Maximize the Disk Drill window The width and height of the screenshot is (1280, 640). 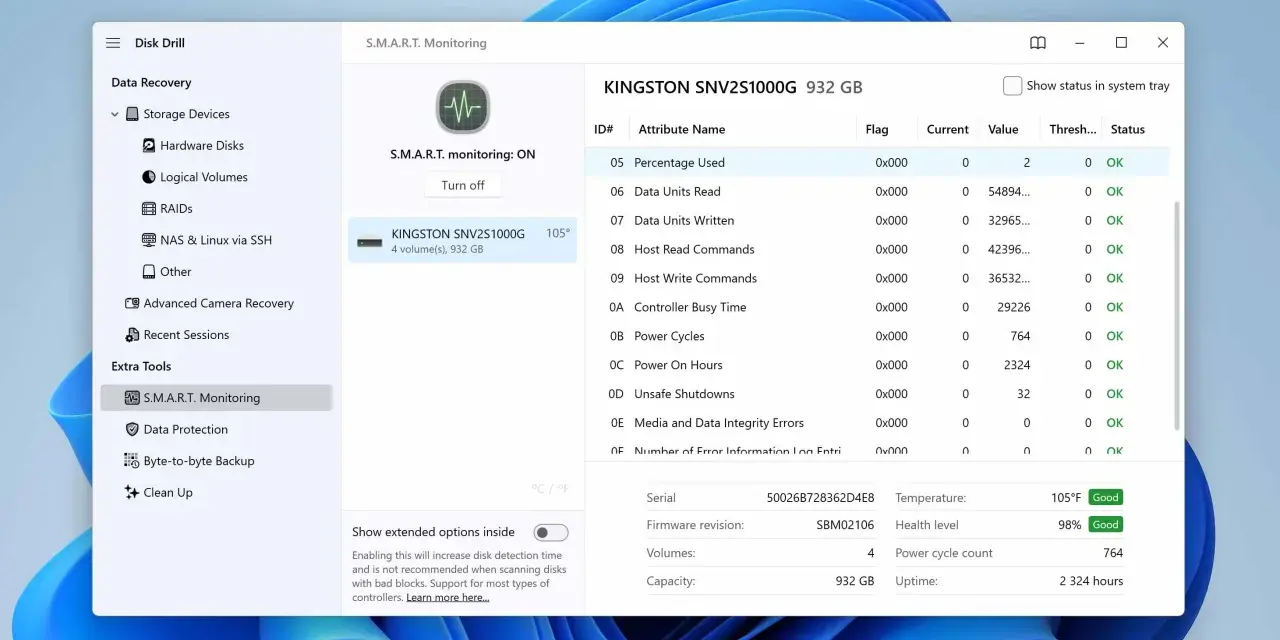pos(1121,43)
